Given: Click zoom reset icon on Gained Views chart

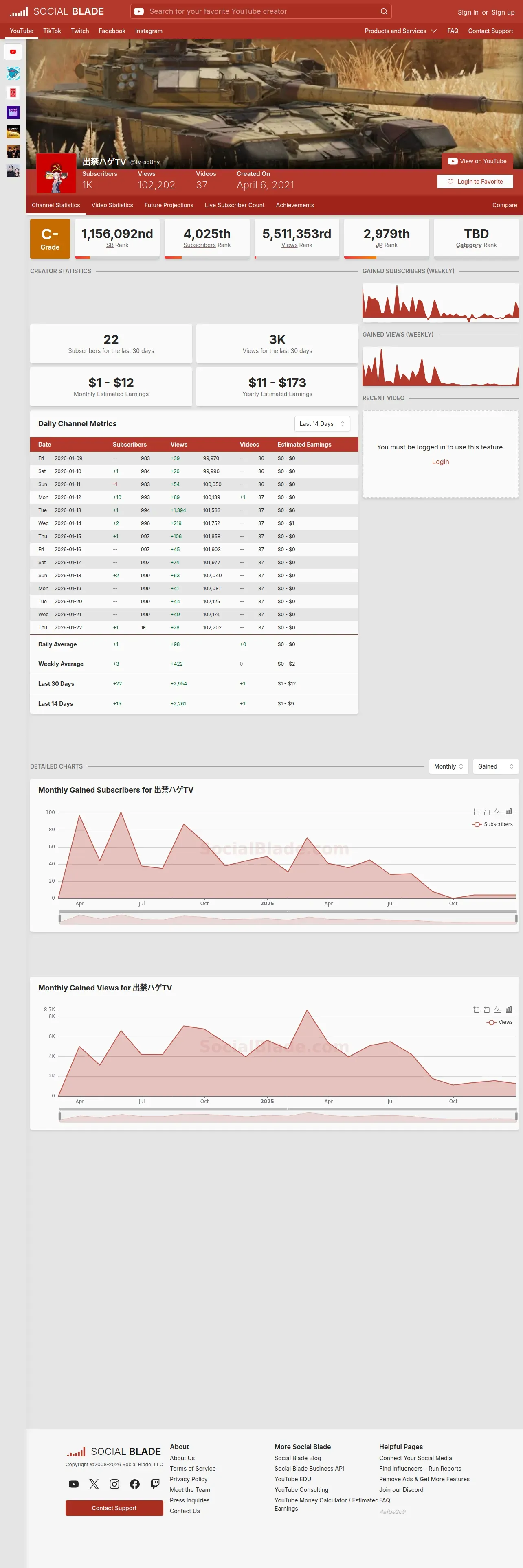Looking at the screenshot, I should point(486,1010).
